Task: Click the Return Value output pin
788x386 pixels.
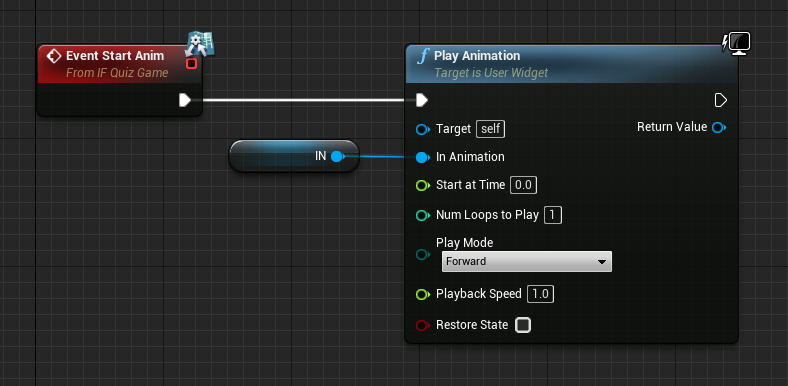Action: click(719, 128)
